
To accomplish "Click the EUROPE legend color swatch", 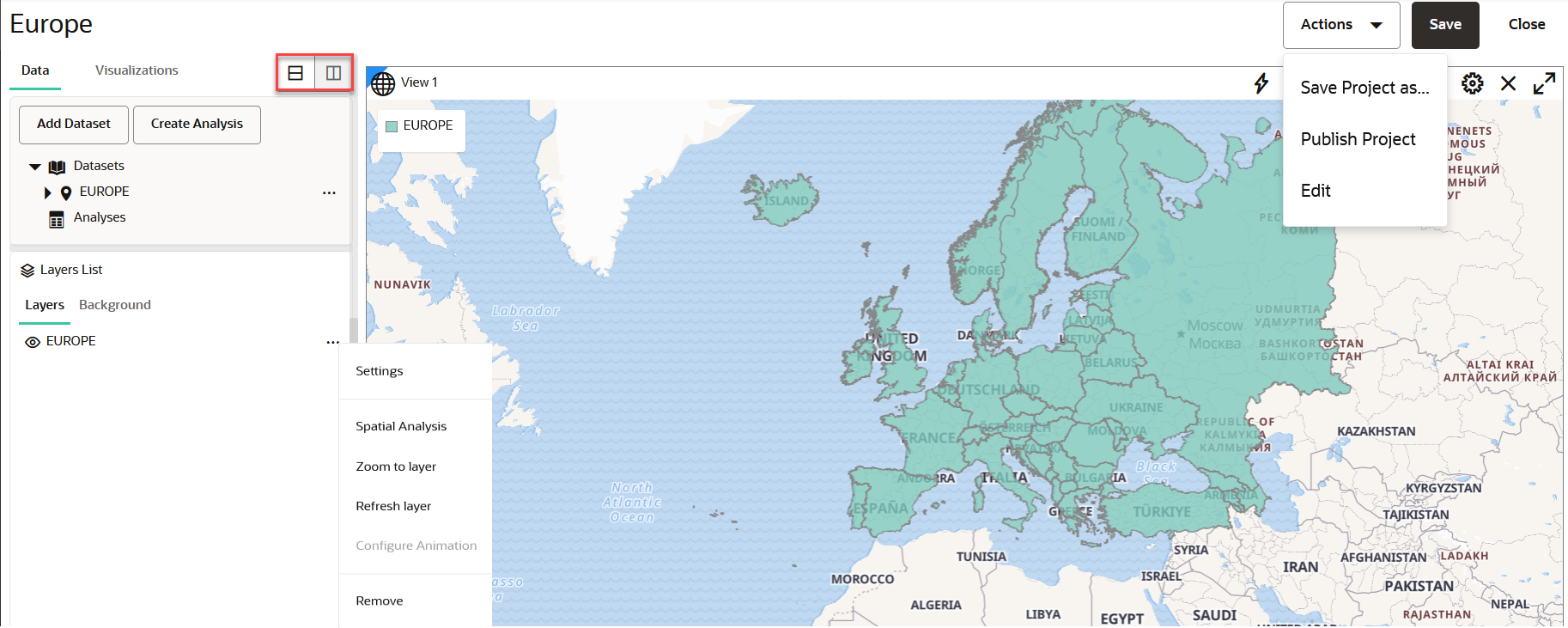I will coord(392,126).
